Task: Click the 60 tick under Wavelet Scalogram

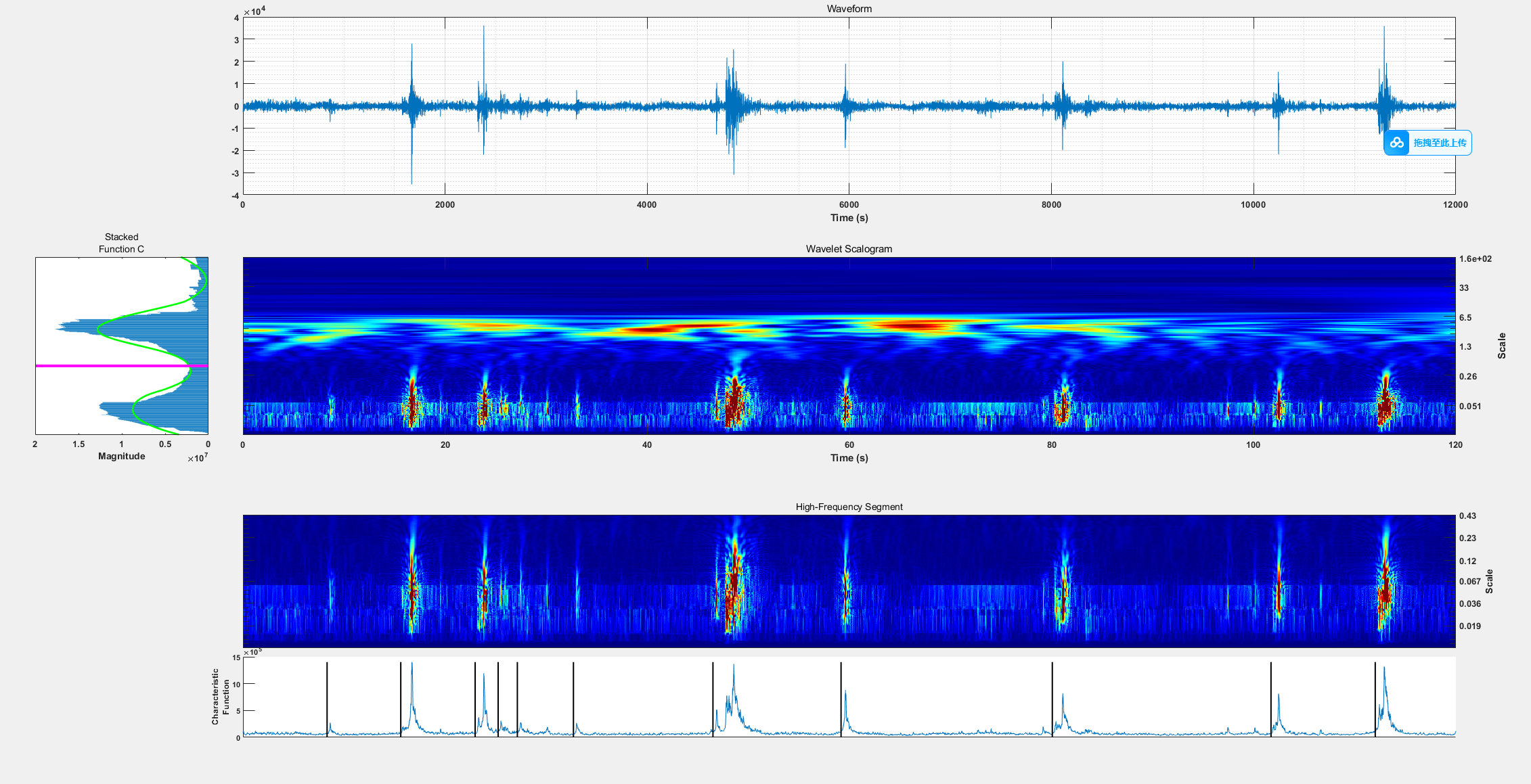Action: point(849,445)
